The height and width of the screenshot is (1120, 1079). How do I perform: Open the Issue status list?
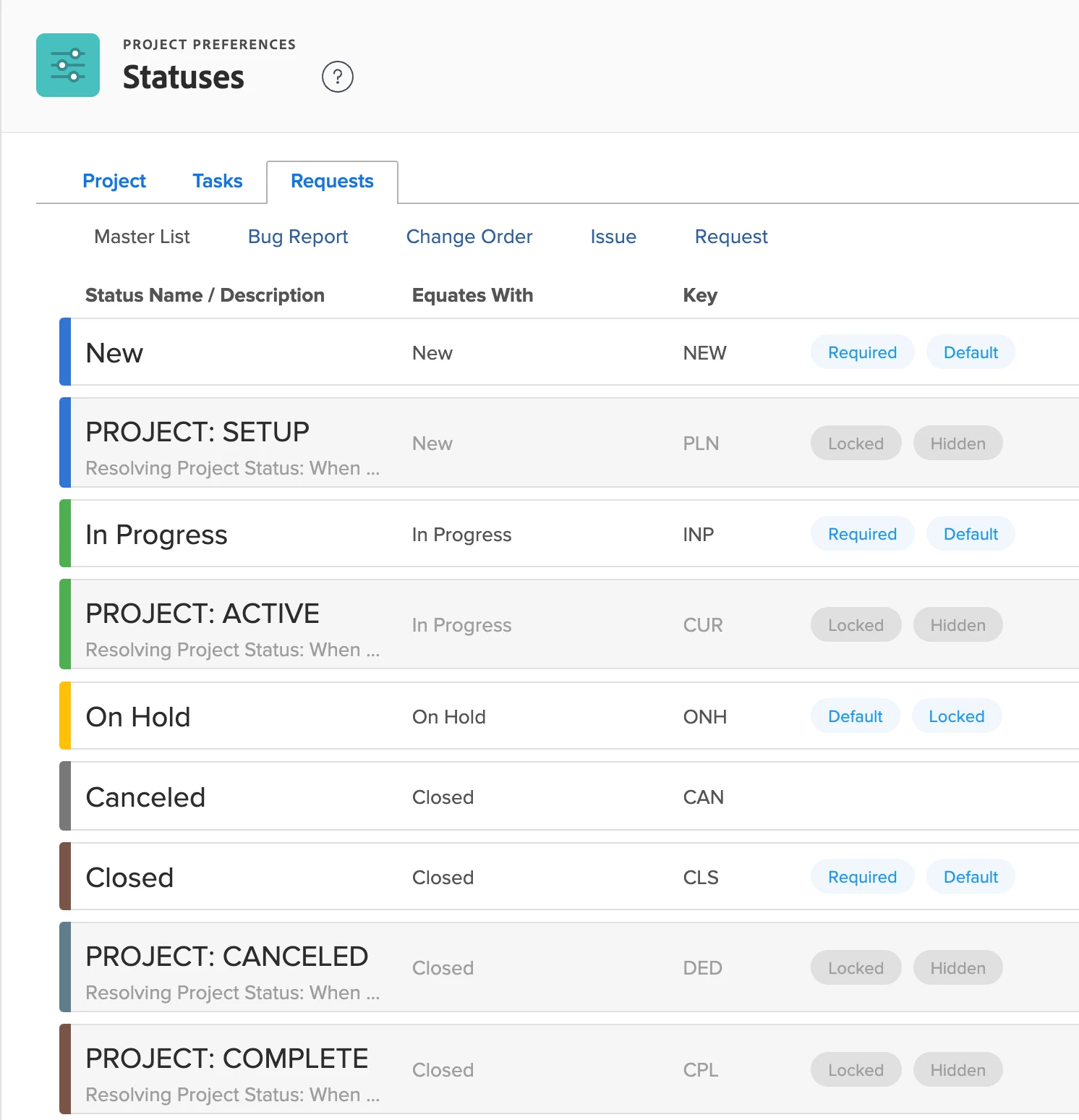pos(613,237)
